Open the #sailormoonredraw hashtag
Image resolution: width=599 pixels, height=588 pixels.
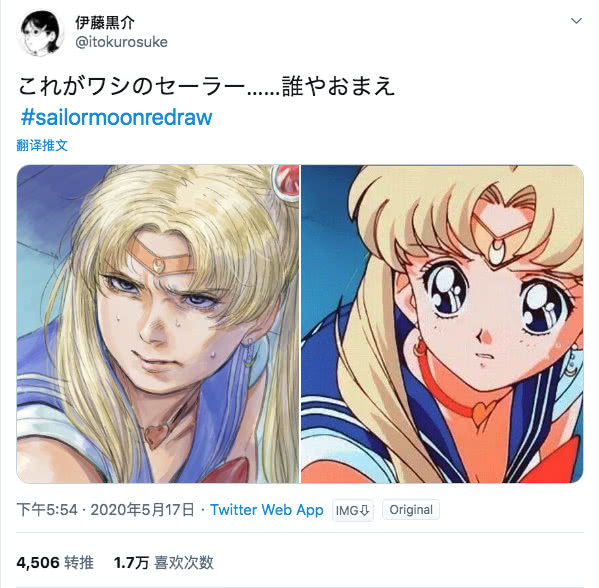pyautogui.click(x=116, y=117)
